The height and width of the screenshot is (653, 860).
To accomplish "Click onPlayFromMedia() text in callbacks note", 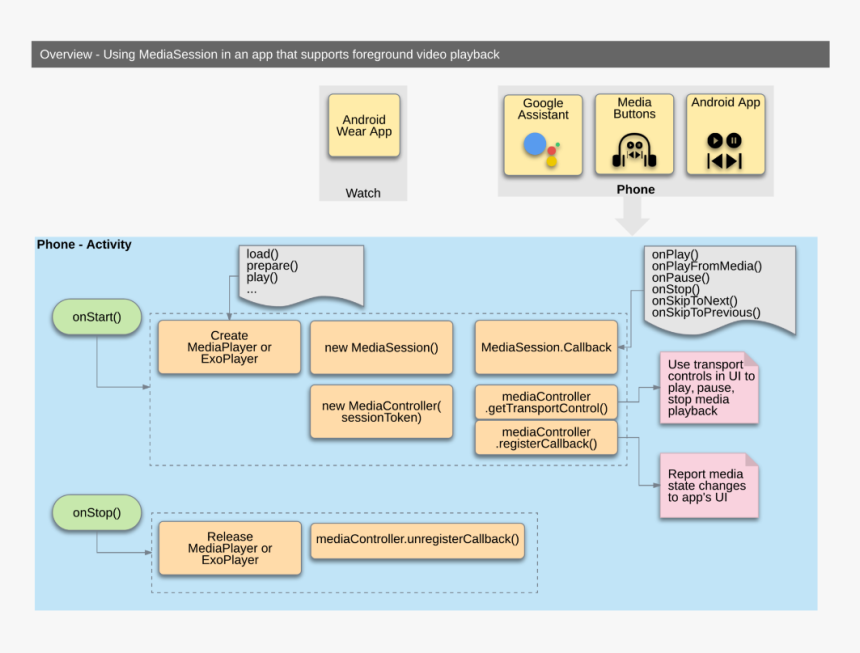I will (706, 266).
